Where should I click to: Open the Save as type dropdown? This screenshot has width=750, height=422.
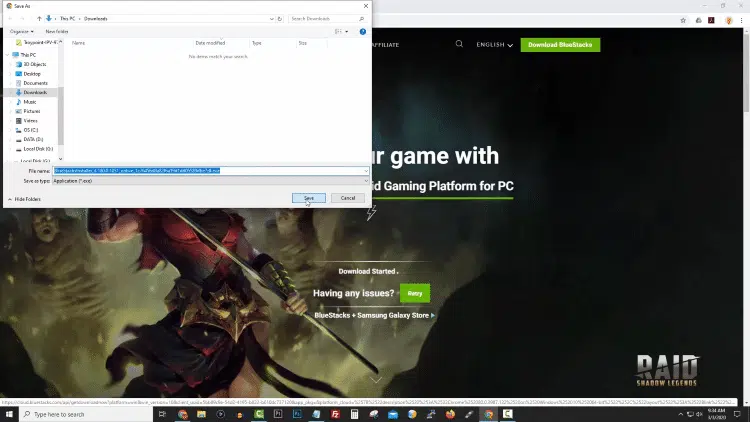click(211, 181)
